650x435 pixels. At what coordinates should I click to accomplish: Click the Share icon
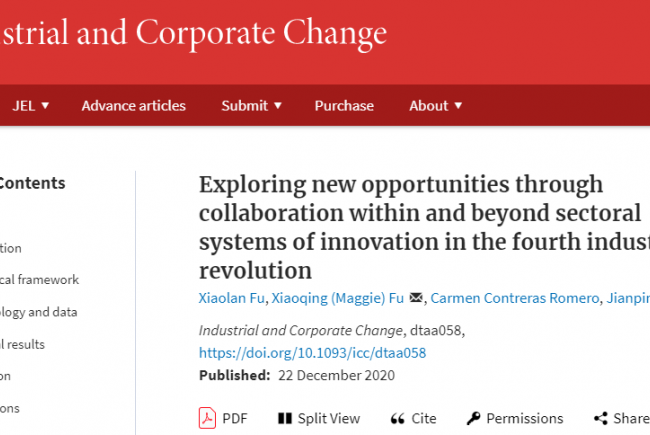point(600,419)
